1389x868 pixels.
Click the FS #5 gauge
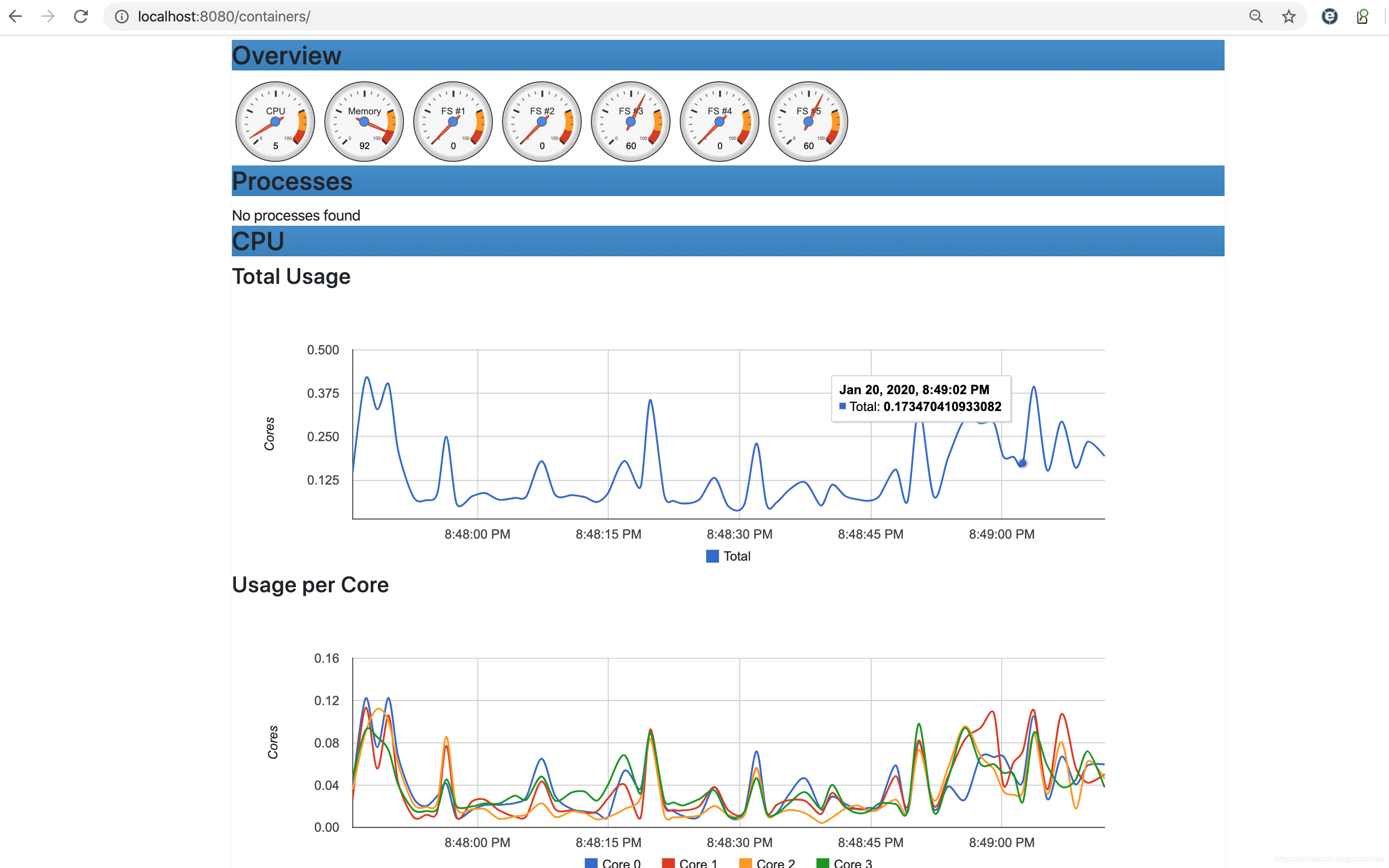tap(809, 121)
